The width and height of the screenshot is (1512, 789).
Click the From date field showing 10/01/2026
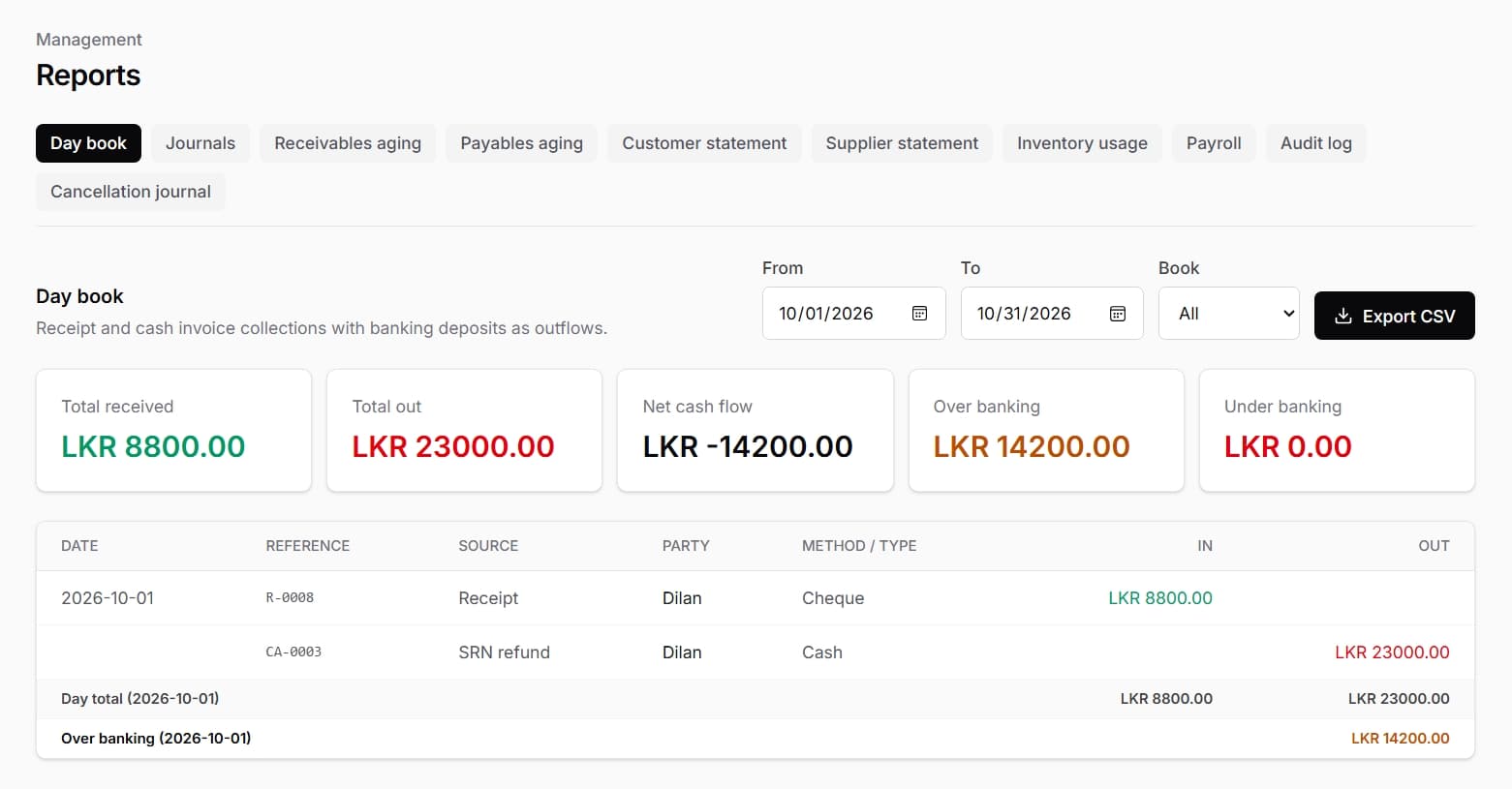(x=853, y=313)
